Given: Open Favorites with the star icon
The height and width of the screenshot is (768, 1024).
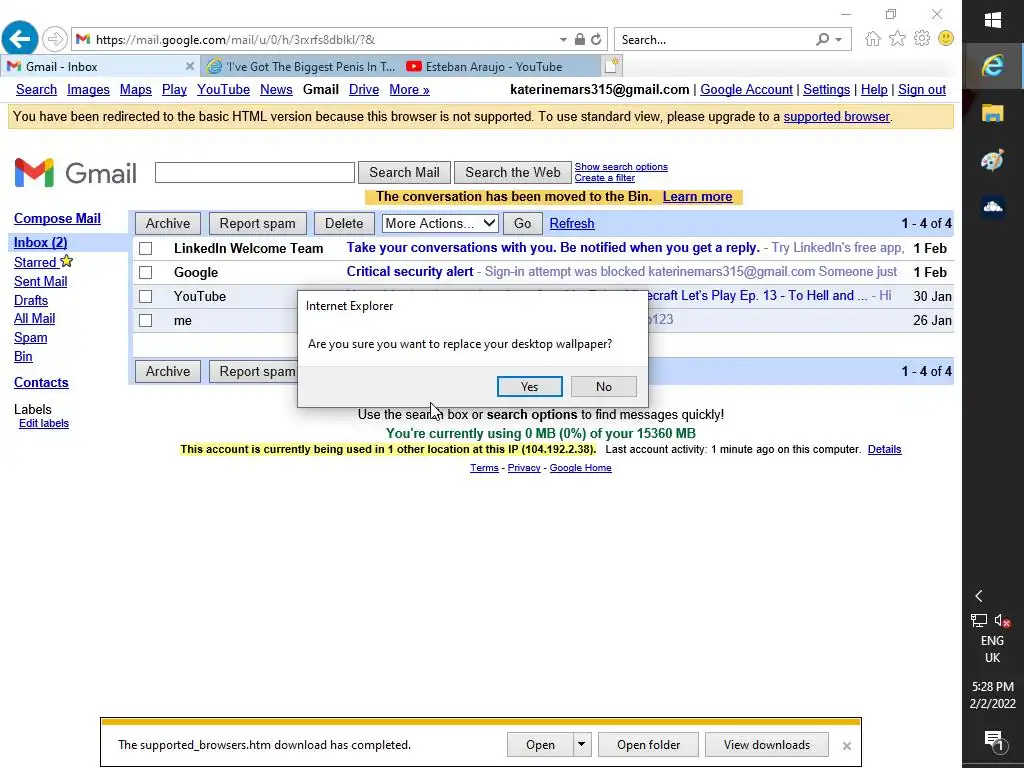Looking at the screenshot, I should click(897, 39).
